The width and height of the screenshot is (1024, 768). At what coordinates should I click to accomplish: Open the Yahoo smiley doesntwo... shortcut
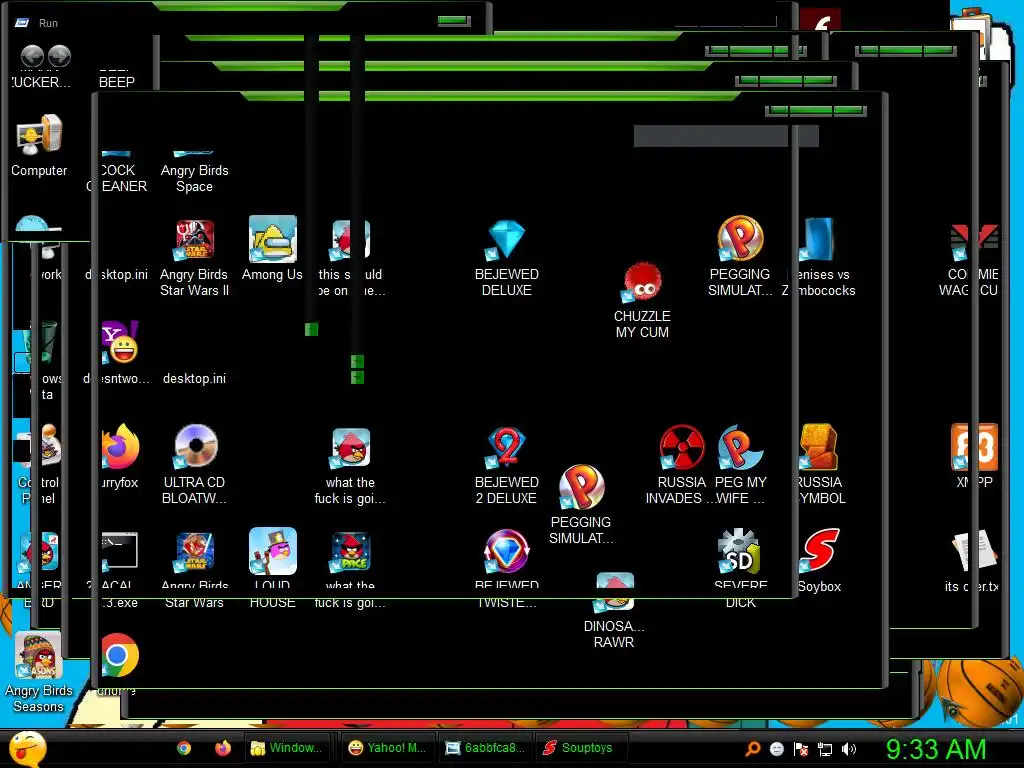click(x=120, y=343)
